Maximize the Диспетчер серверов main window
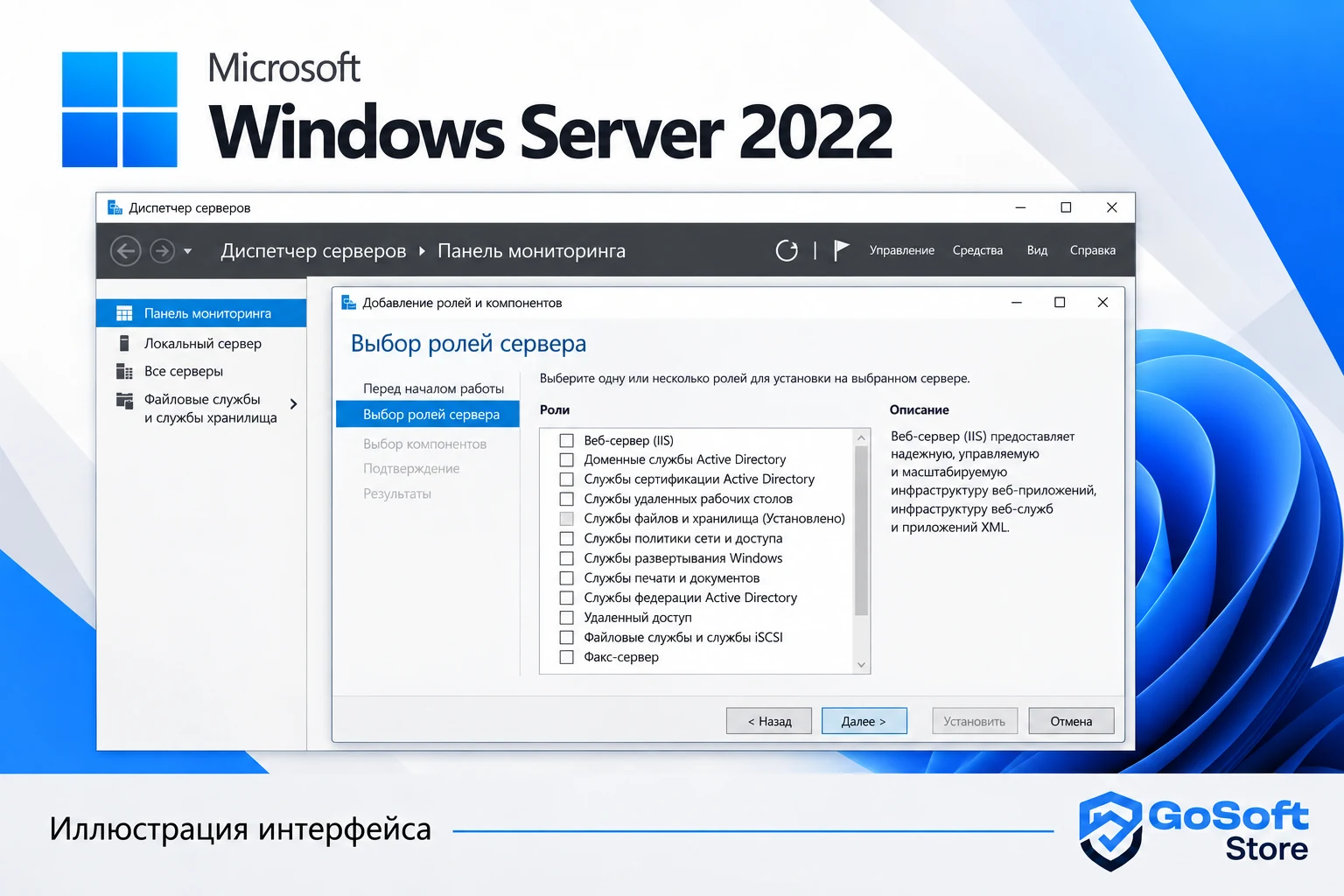Image resolution: width=1344 pixels, height=896 pixels. (x=1066, y=207)
